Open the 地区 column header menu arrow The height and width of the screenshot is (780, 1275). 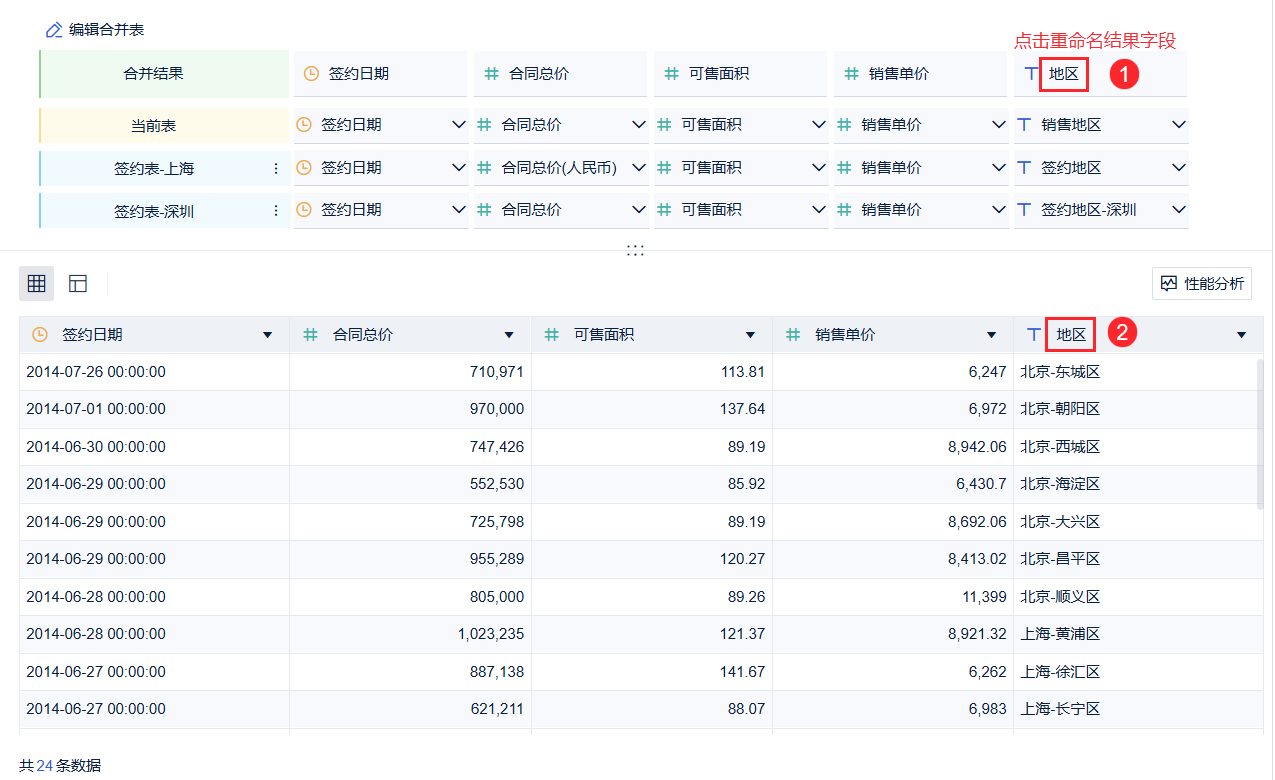pos(1241,335)
